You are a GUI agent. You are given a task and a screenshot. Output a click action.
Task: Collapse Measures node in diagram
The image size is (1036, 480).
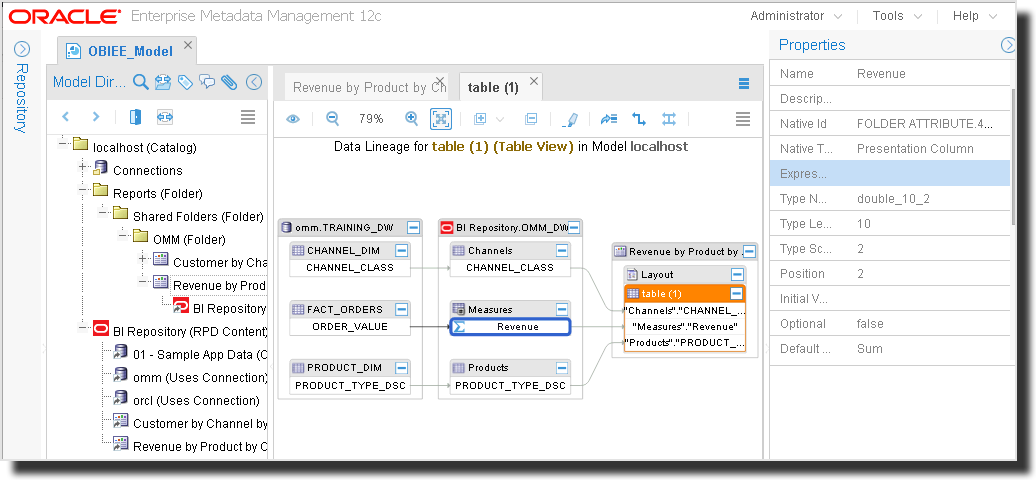coord(562,309)
